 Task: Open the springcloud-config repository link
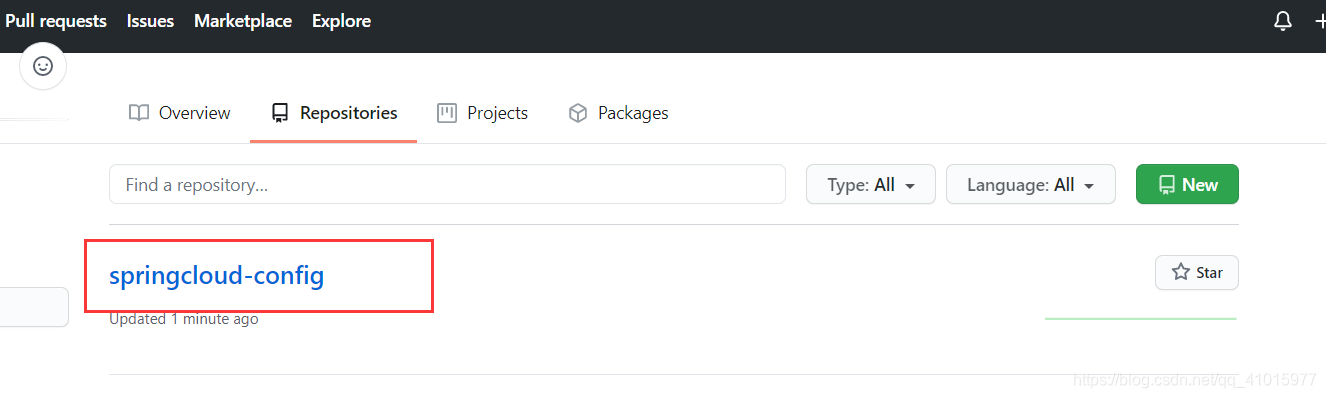click(x=217, y=275)
